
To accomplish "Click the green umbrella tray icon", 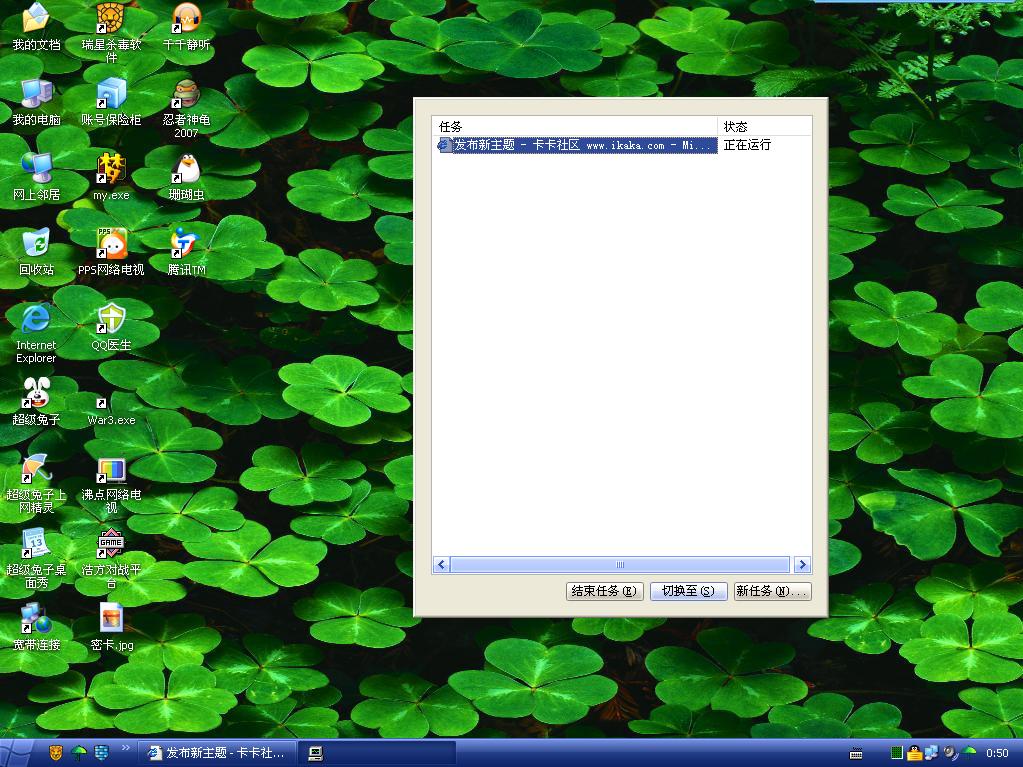I will tap(970, 752).
